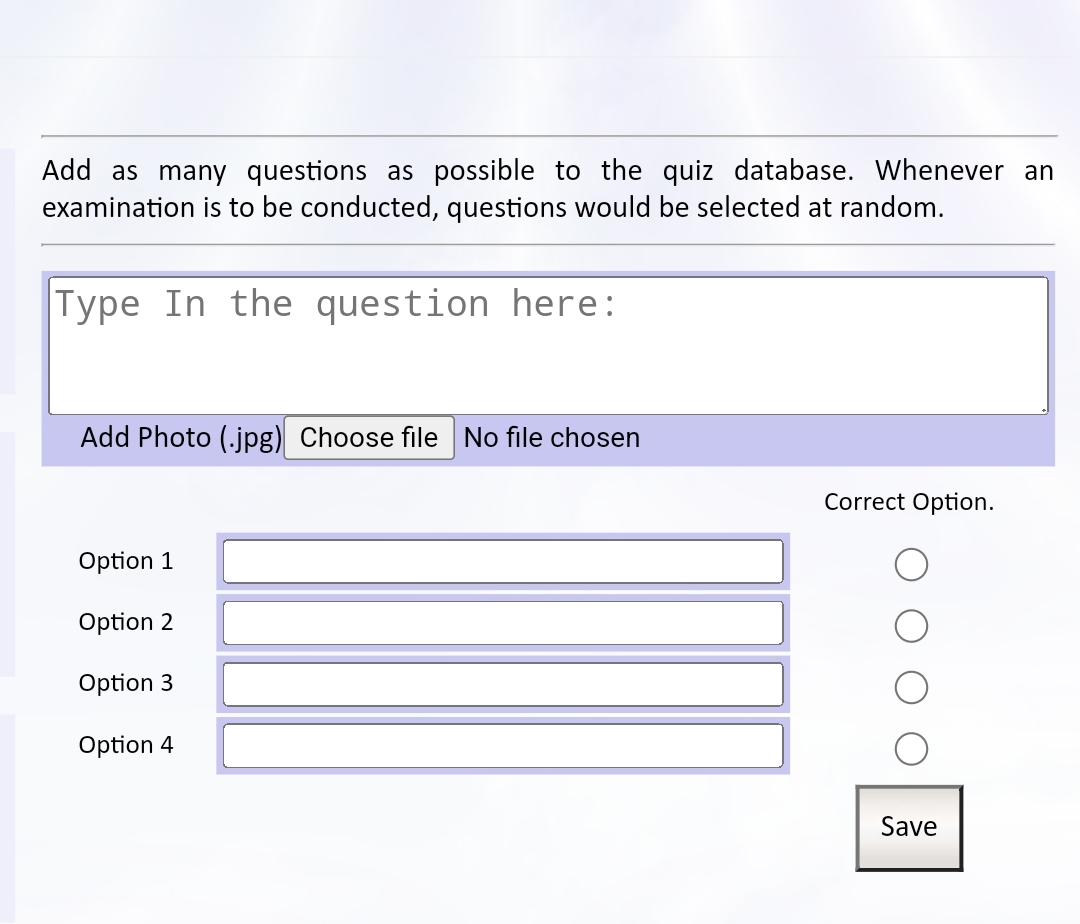Click the Option 1 label
The image size is (1080, 924).
point(126,561)
